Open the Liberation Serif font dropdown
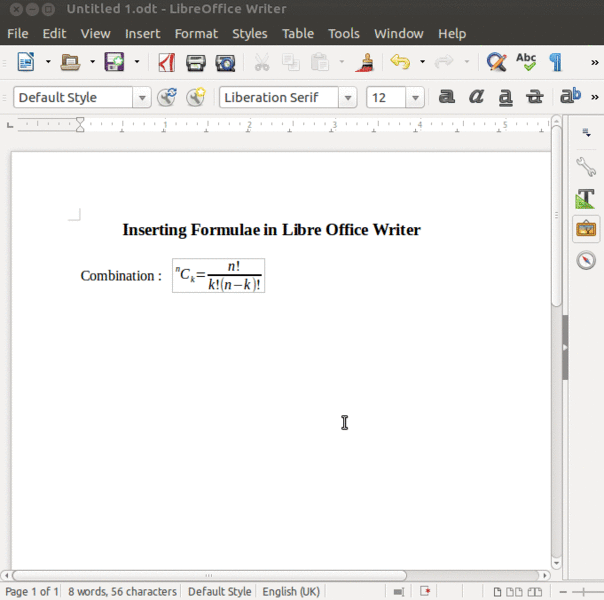The width and height of the screenshot is (604, 600). click(x=347, y=98)
